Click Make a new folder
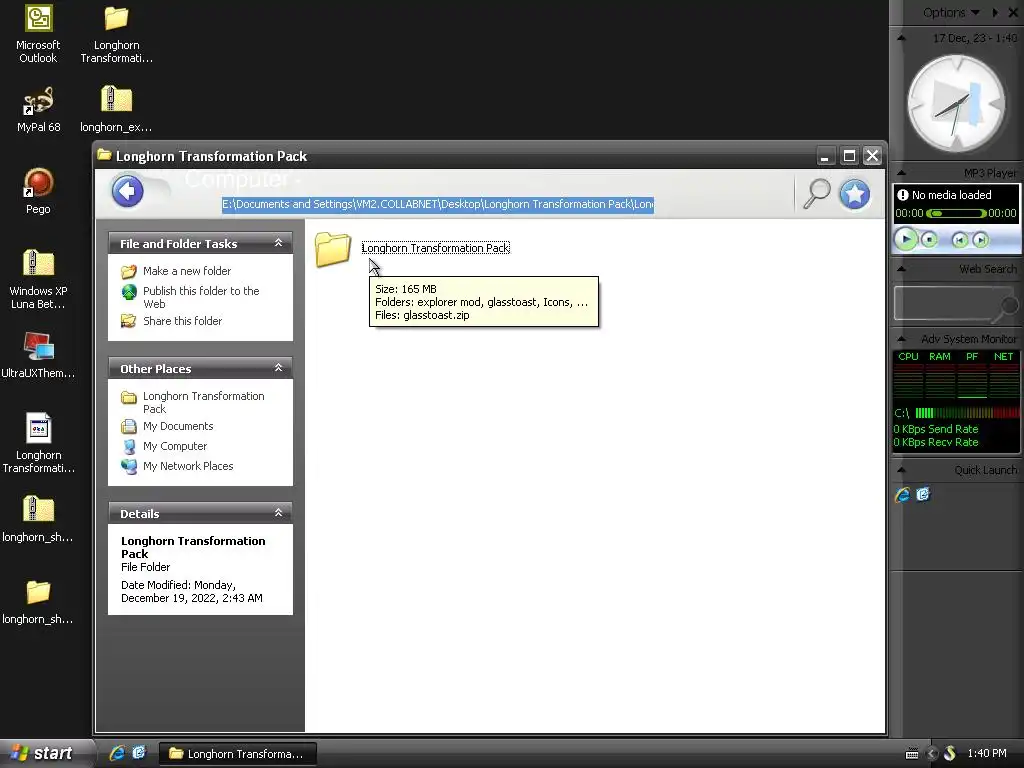Image resolution: width=1024 pixels, height=768 pixels. tap(187, 271)
